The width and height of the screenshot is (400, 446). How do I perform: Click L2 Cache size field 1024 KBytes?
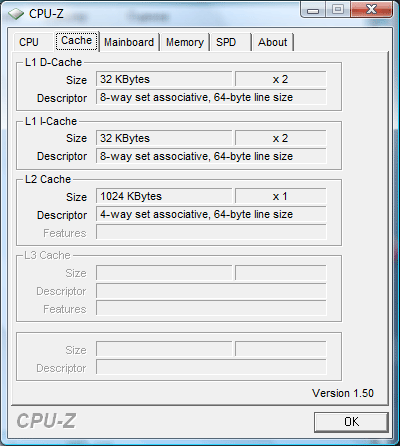pyautogui.click(x=164, y=196)
